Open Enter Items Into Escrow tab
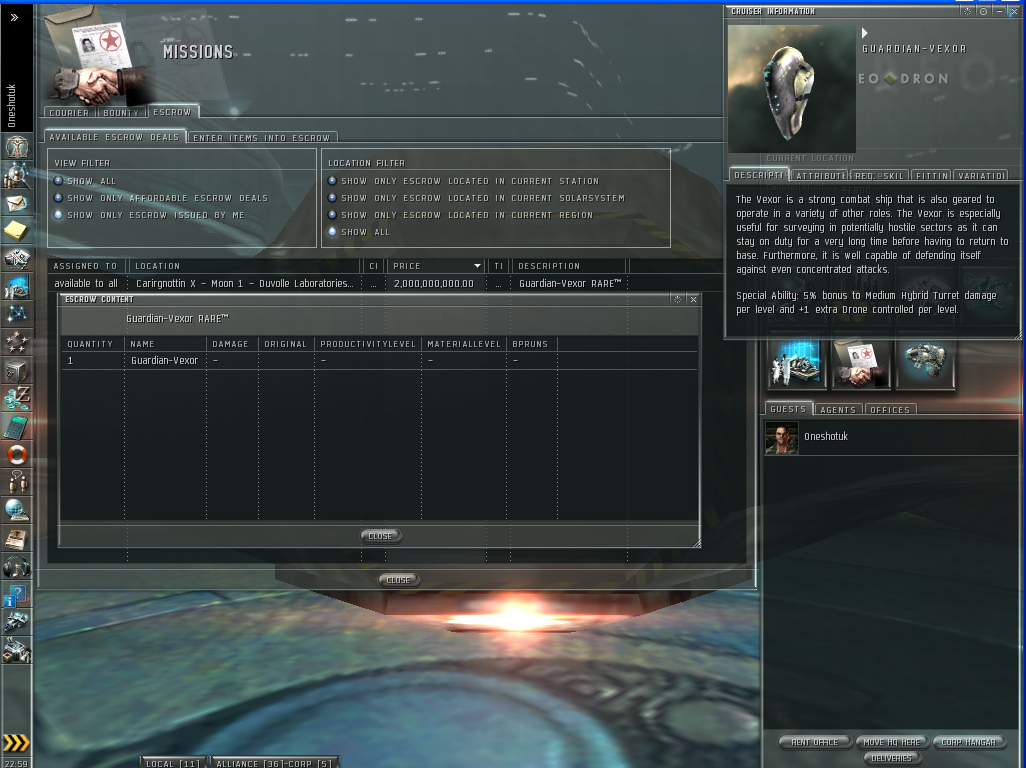The image size is (1026, 768). coord(262,137)
